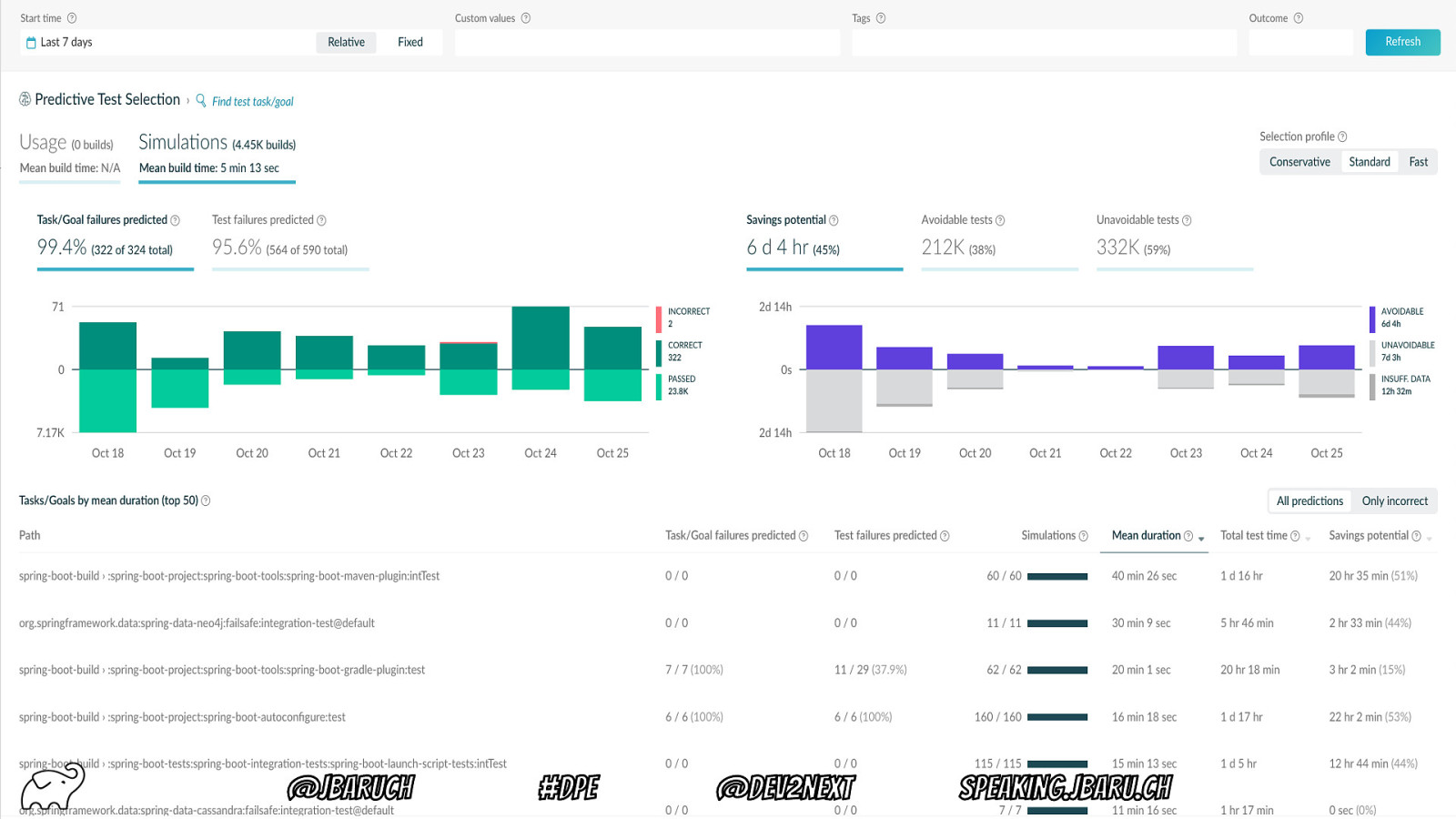Open spring-boot-maven-plugin:intTest task row
The image size is (1456, 819).
pos(728,576)
